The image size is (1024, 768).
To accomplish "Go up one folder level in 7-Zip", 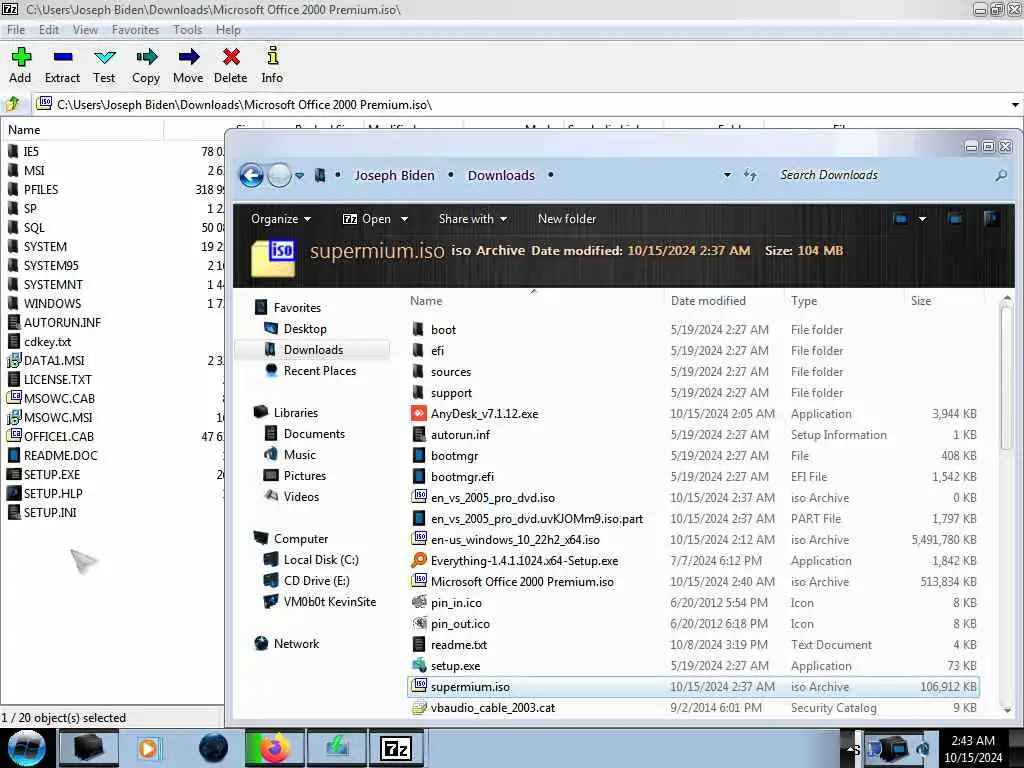I will click(x=12, y=104).
